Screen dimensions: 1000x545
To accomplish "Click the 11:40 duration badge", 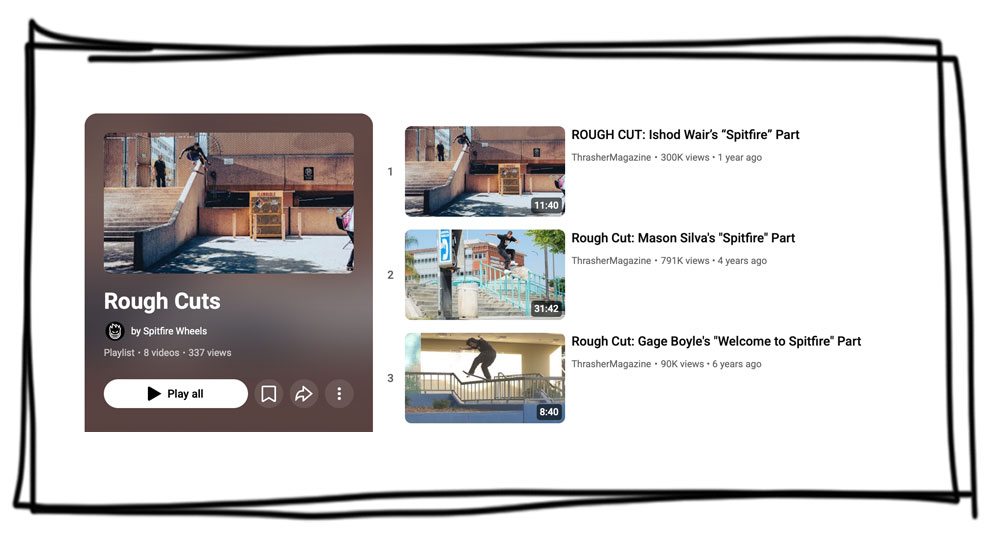I will coord(546,206).
